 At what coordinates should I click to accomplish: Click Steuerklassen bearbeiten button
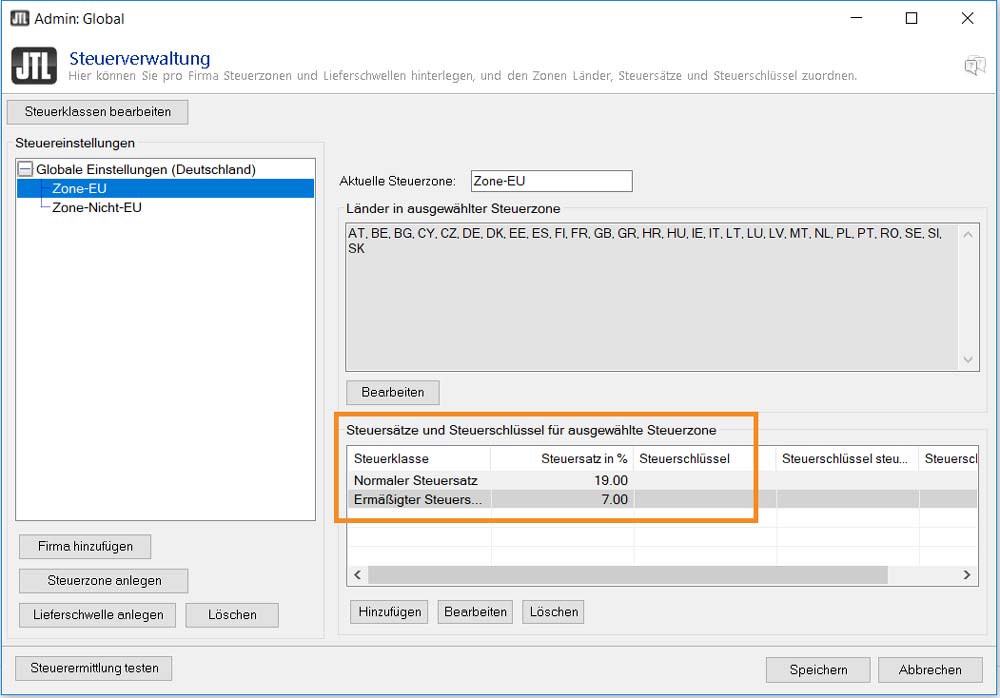coord(98,112)
